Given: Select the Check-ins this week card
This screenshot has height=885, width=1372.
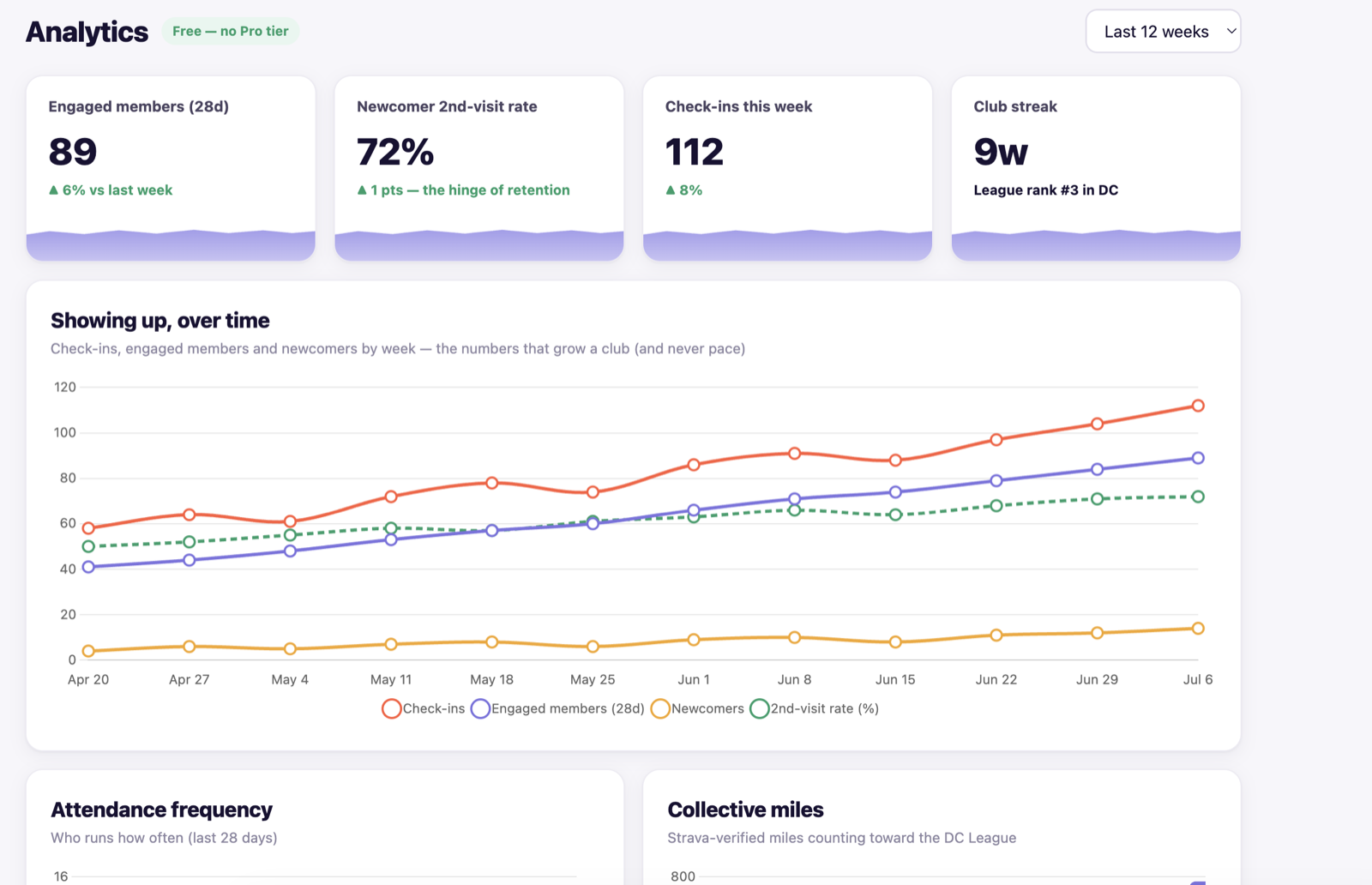Looking at the screenshot, I should point(787,168).
